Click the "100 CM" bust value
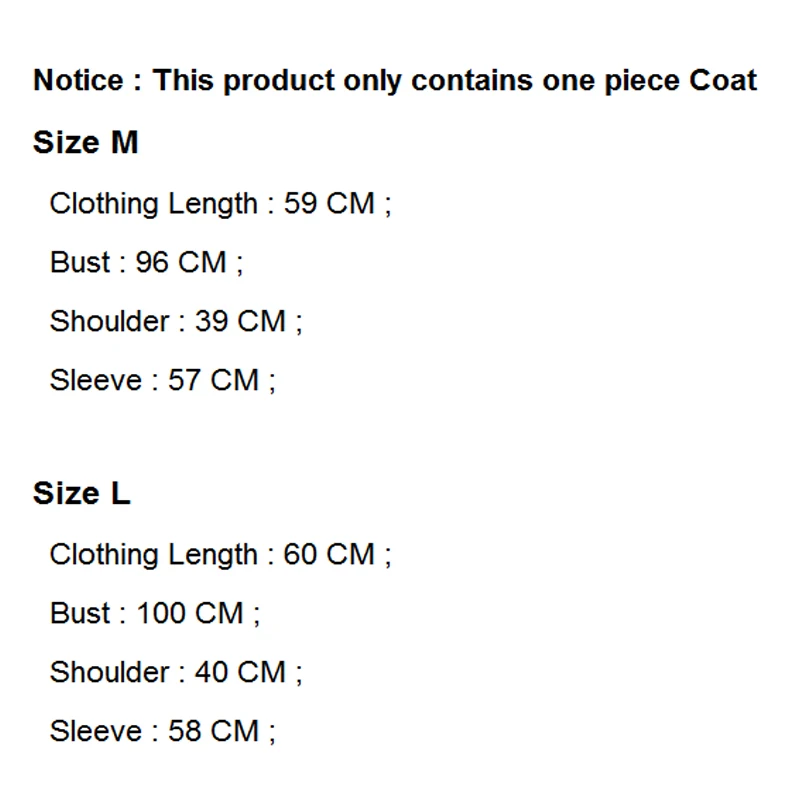The image size is (800, 800). coord(190,612)
